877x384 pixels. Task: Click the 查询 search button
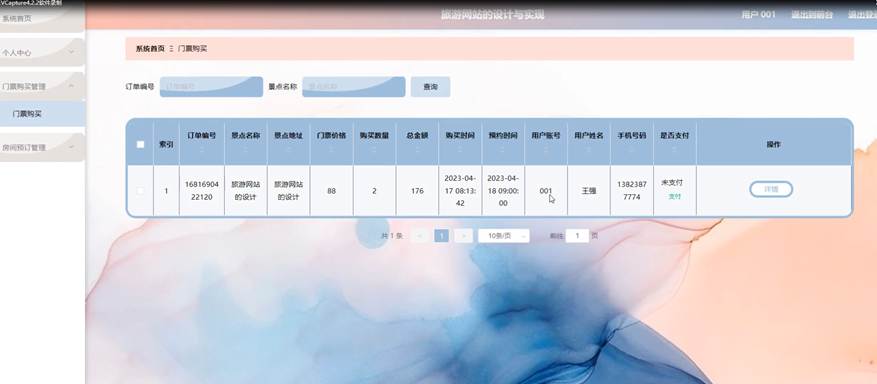[x=430, y=87]
